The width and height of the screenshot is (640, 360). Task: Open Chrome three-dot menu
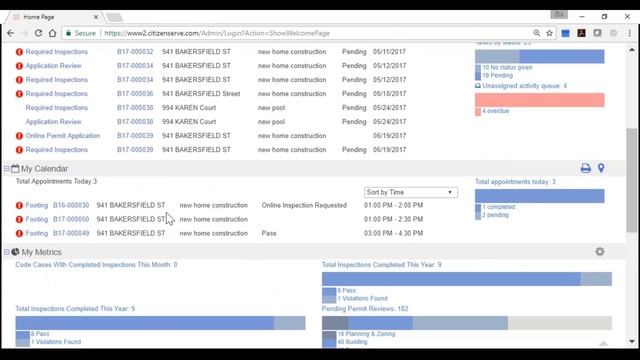629,33
